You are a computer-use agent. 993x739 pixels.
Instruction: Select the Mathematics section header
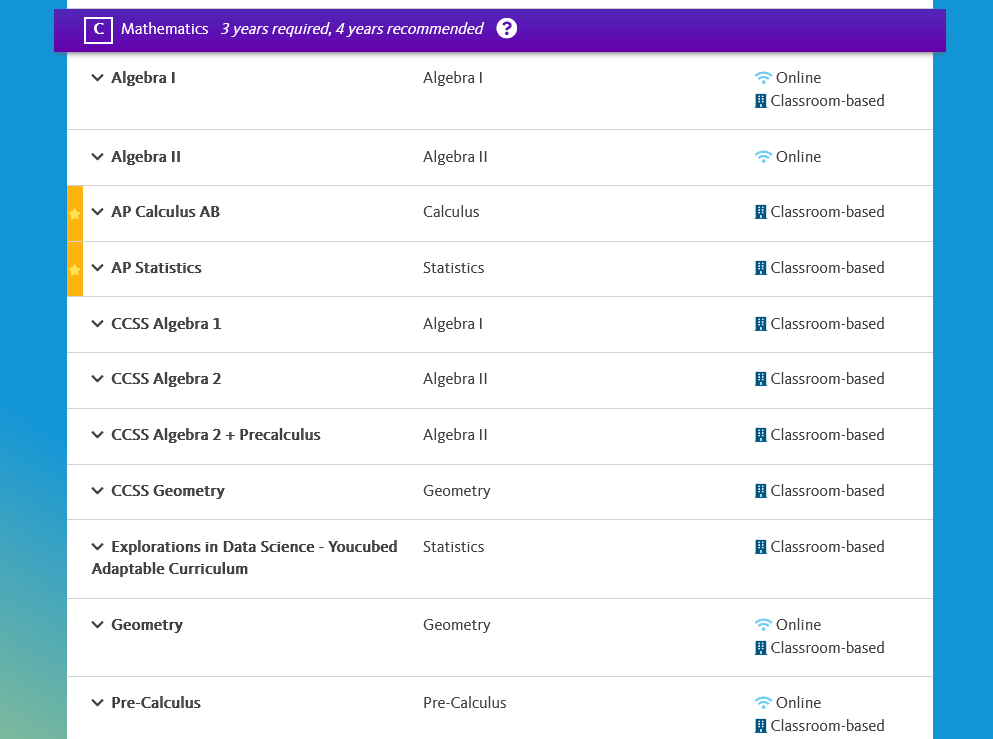point(500,30)
